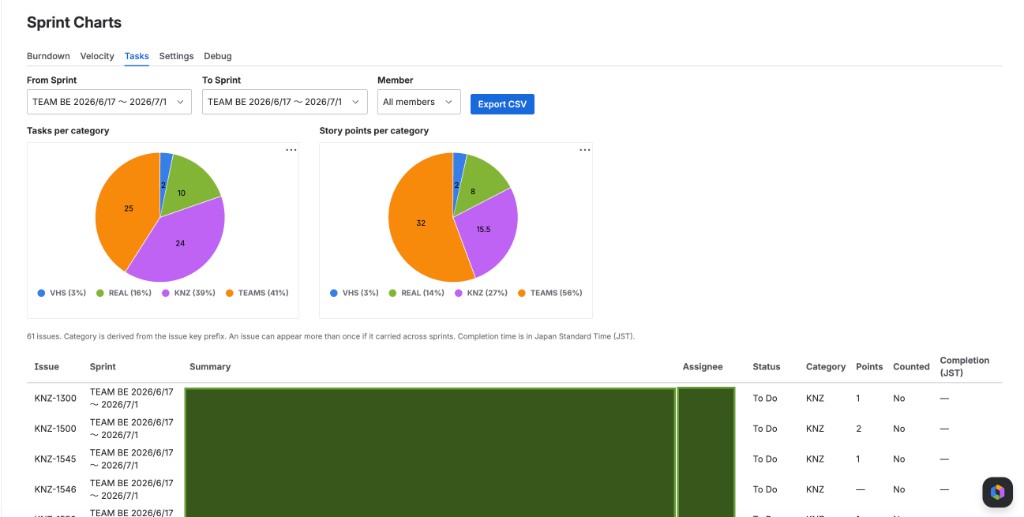The image size is (1024, 517).
Task: Click the Points value 2 for KNZ-1500
Action: 859,429
